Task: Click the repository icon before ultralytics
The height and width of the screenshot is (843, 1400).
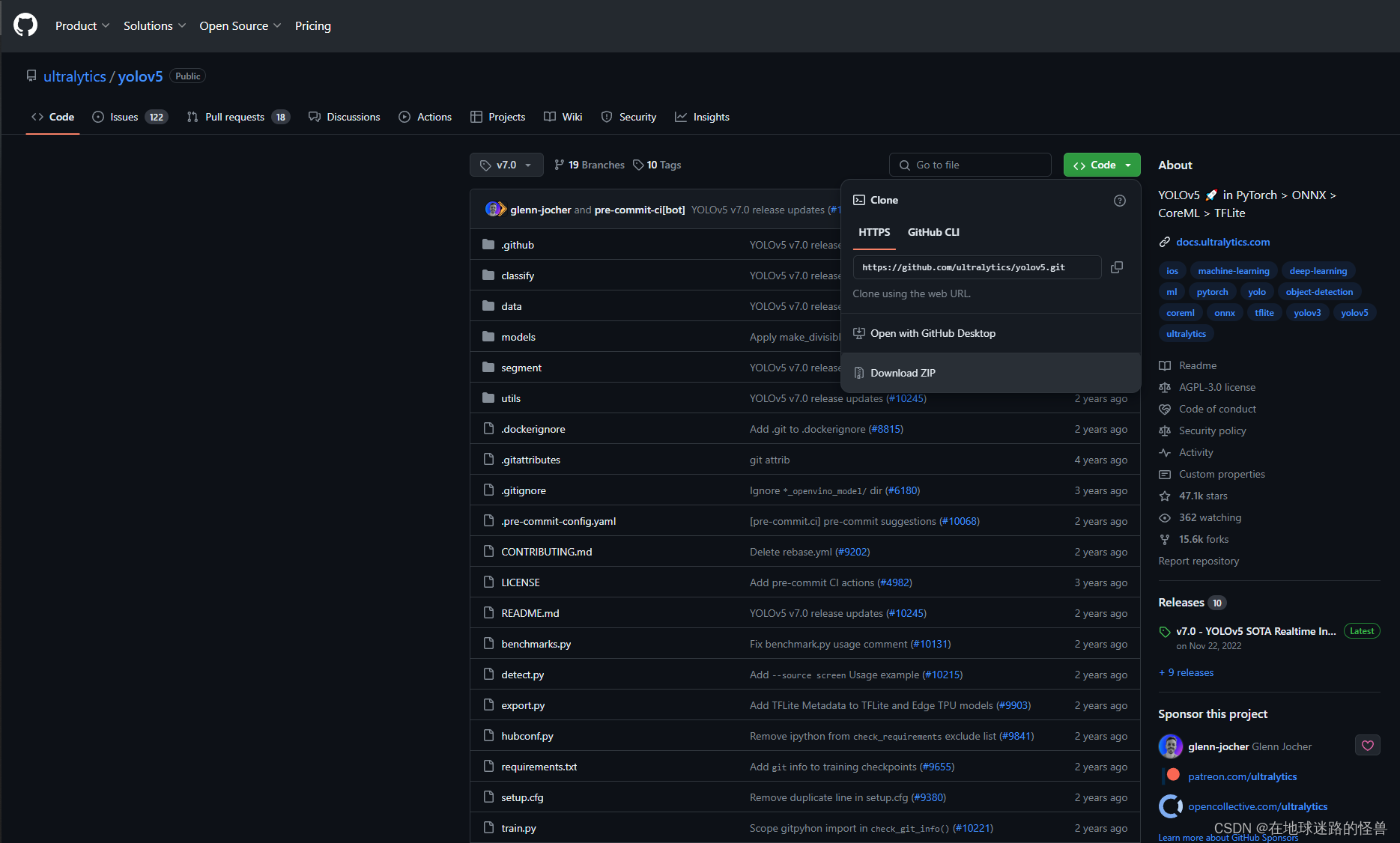Action: pyautogui.click(x=31, y=76)
